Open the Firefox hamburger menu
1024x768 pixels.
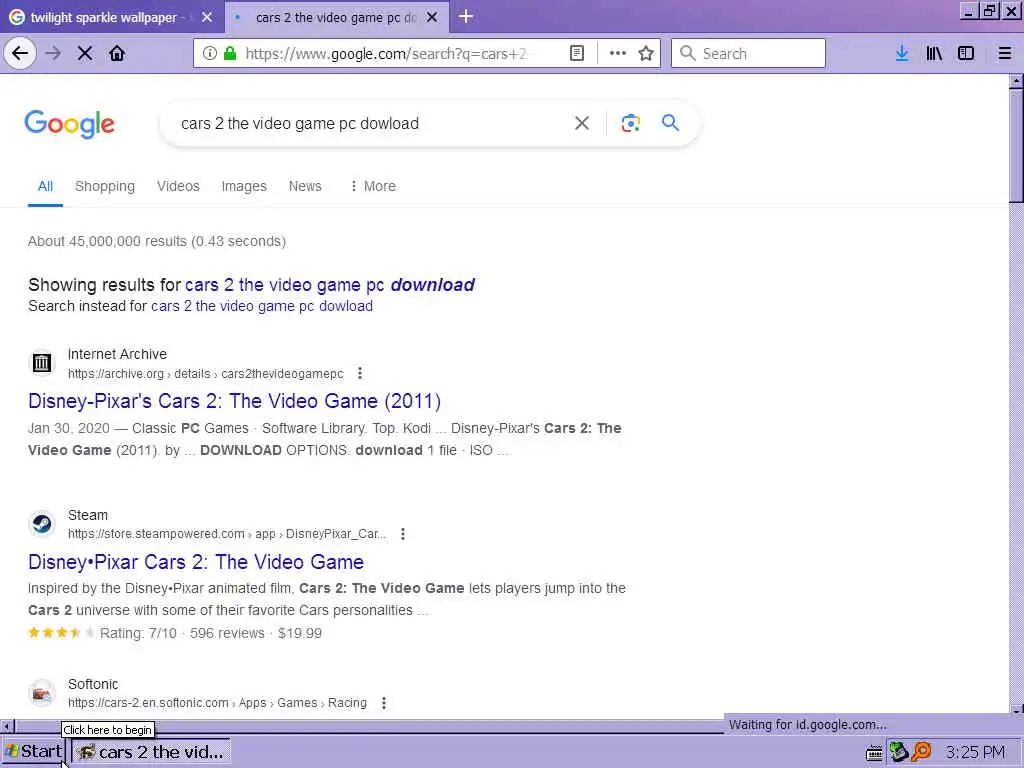[x=1005, y=54]
